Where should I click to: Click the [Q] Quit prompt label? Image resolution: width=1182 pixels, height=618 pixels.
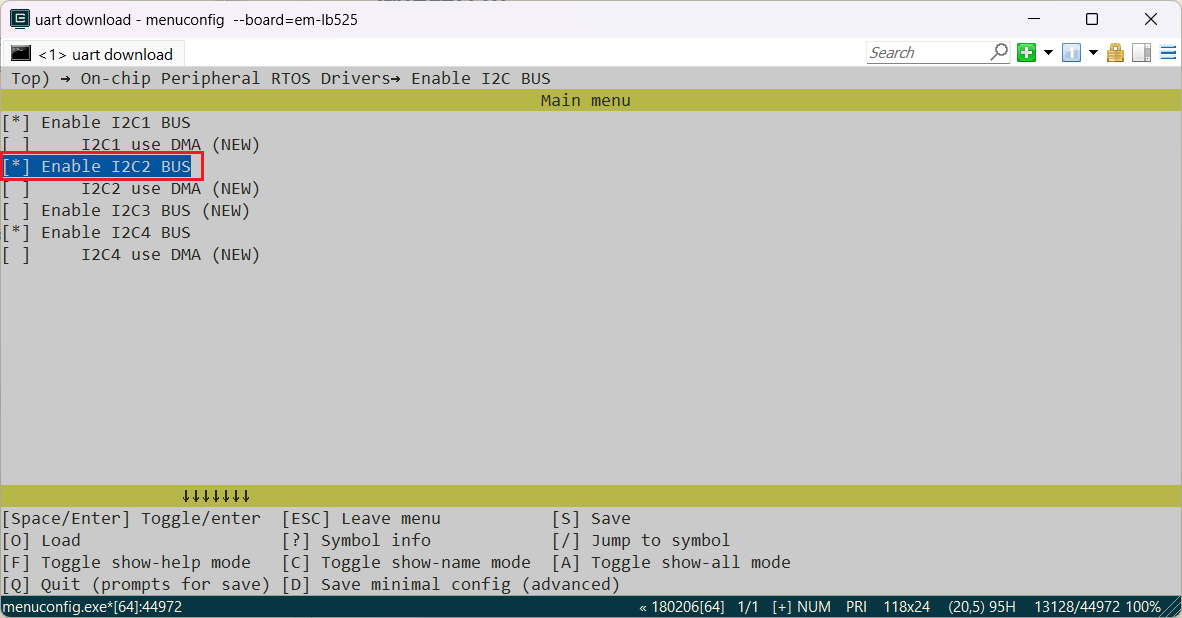(135, 584)
